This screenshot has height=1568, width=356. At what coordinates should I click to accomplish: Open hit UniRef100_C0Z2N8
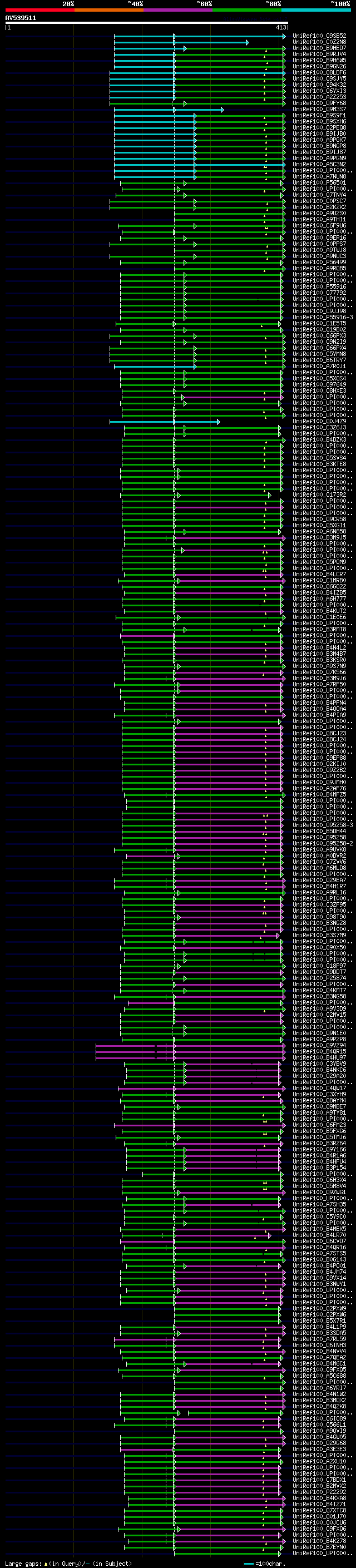click(x=319, y=42)
